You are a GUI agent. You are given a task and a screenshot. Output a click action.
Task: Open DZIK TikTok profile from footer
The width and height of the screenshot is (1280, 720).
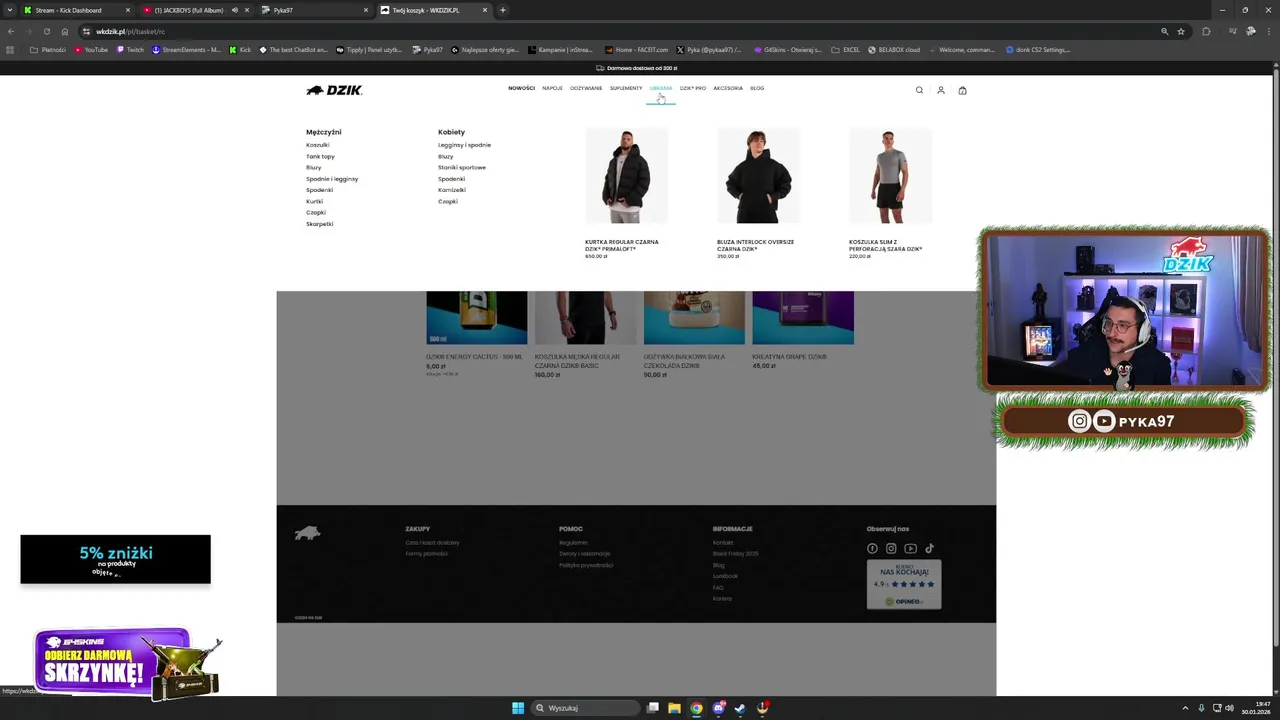[x=929, y=548]
